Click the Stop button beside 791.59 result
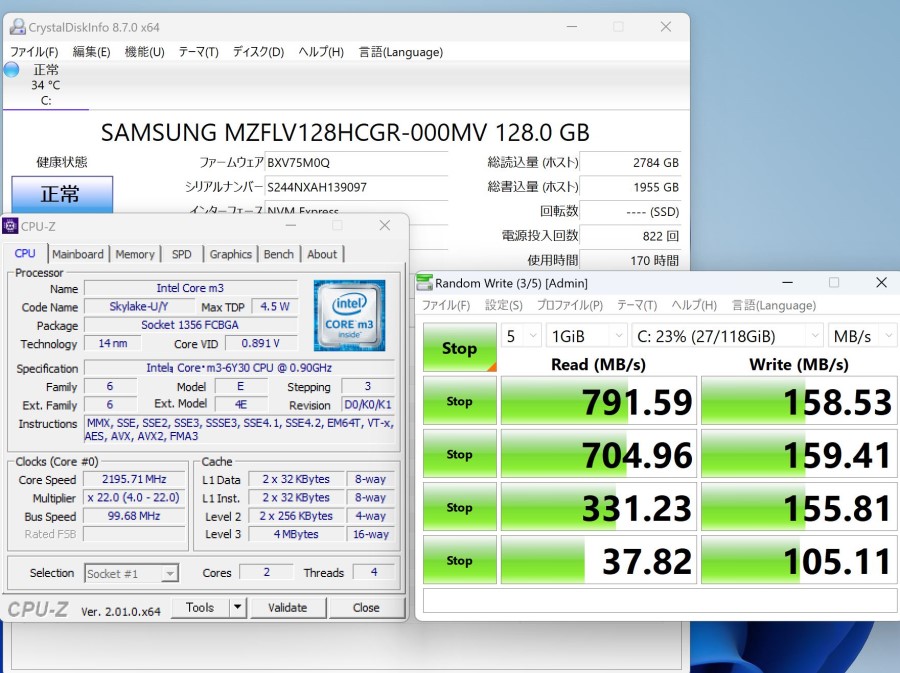 [460, 401]
